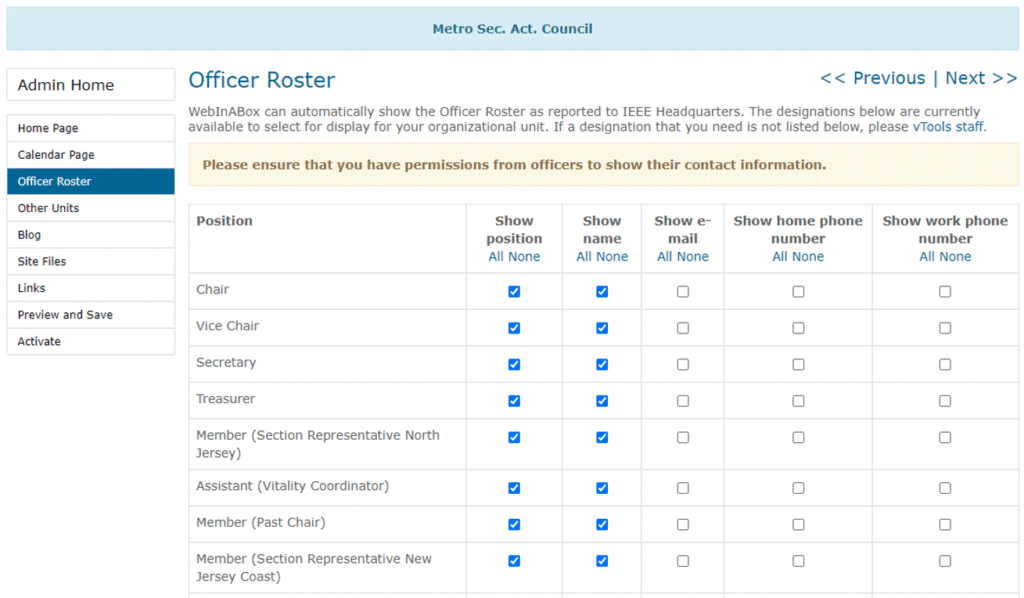Enable Show e-mail for Treasurer
This screenshot has width=1024, height=598.
pos(682,401)
